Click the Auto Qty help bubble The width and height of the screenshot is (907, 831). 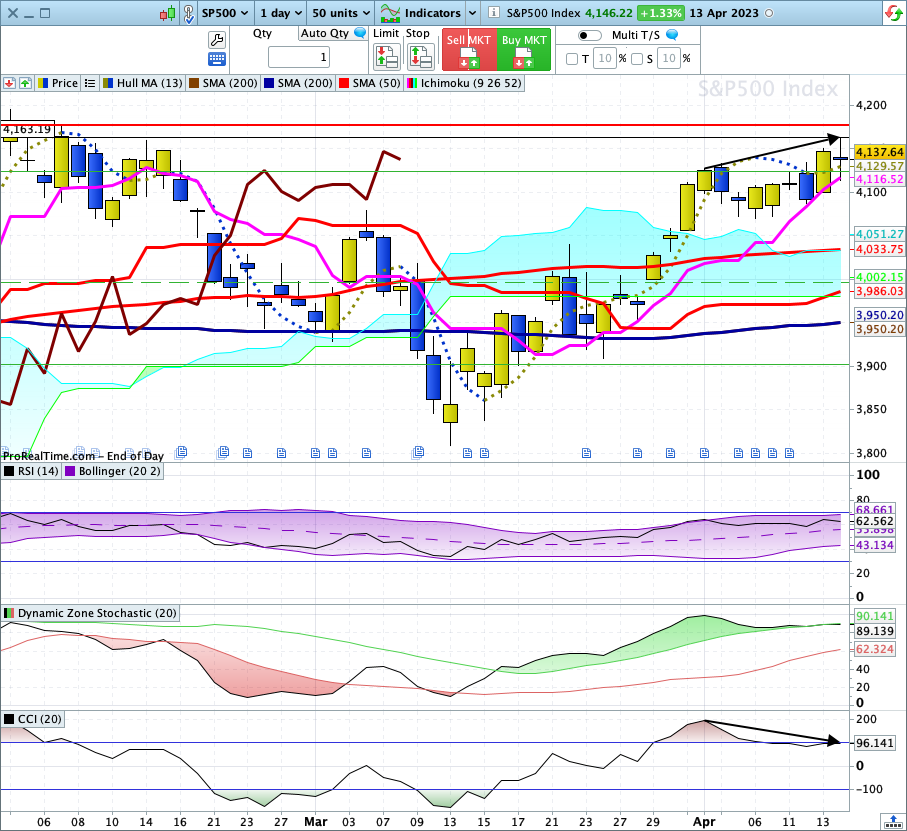360,33
